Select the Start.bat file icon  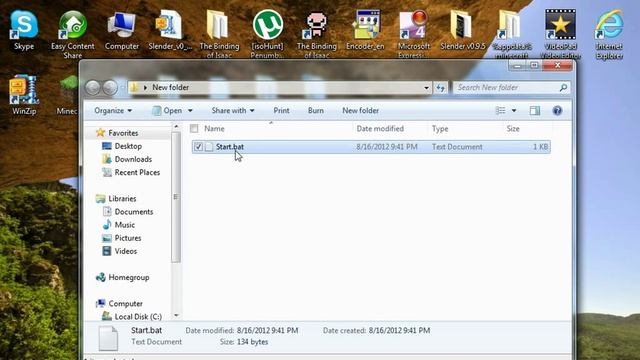point(209,147)
